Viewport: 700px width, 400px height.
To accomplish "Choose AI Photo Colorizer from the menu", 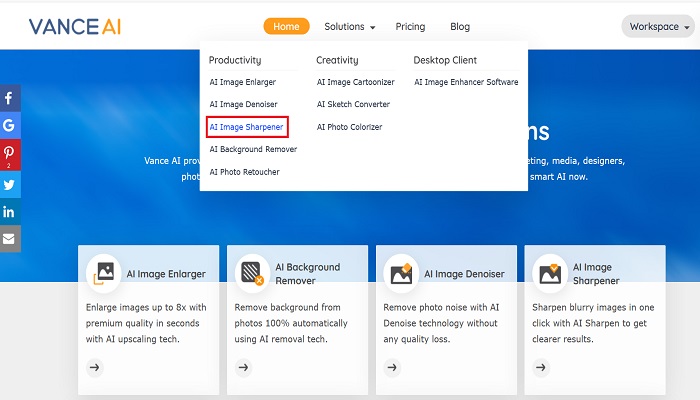I will (x=350, y=127).
